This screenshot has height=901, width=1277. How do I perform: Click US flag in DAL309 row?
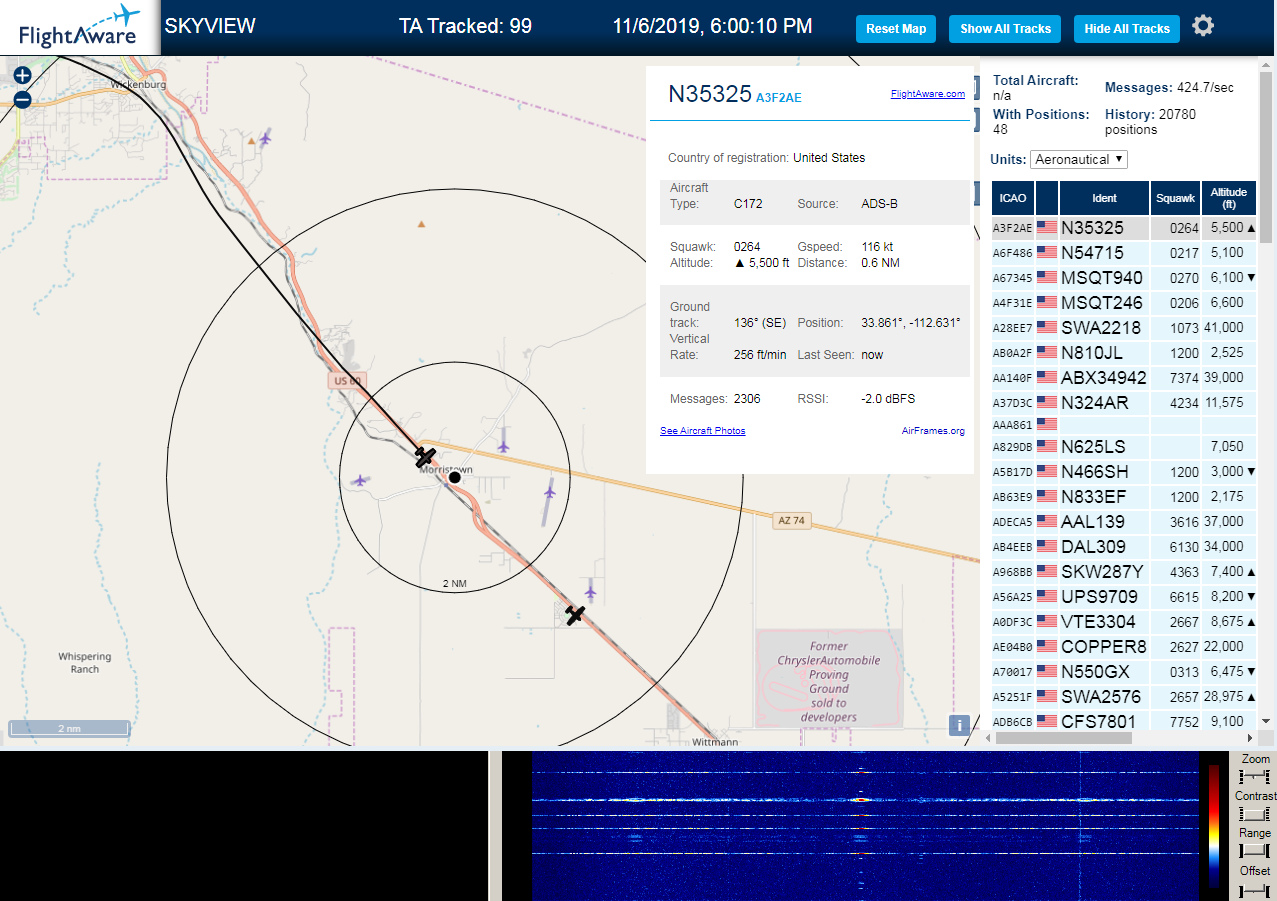[1047, 547]
